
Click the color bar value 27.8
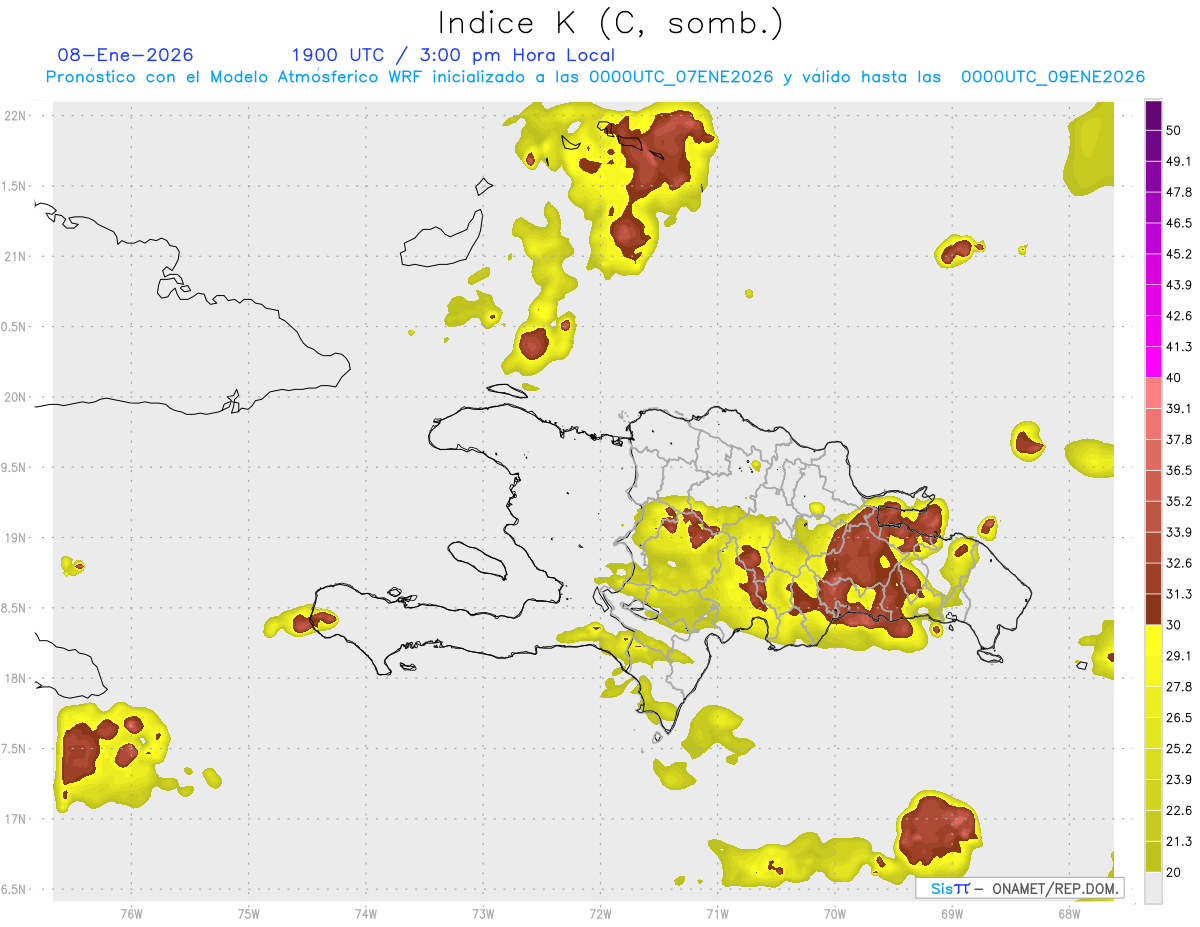coord(1179,687)
